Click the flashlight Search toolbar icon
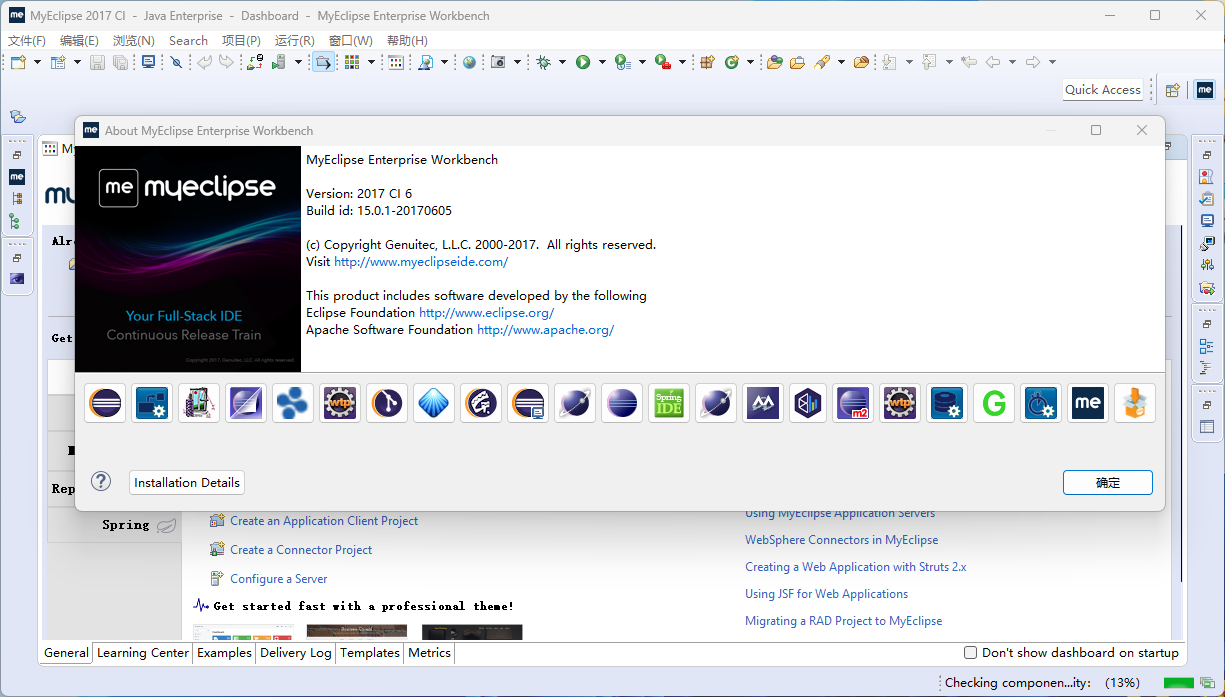1225x697 pixels. (x=822, y=62)
